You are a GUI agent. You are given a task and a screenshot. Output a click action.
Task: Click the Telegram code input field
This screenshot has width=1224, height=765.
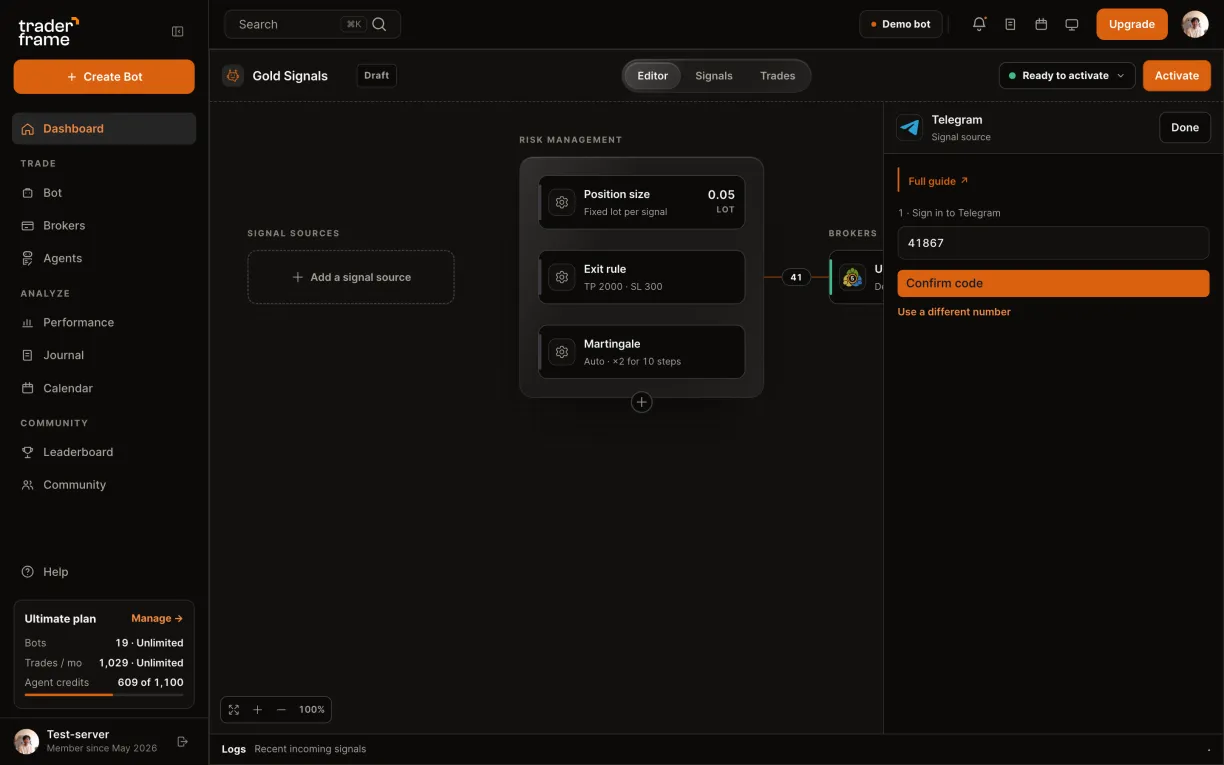pyautogui.click(x=1053, y=243)
